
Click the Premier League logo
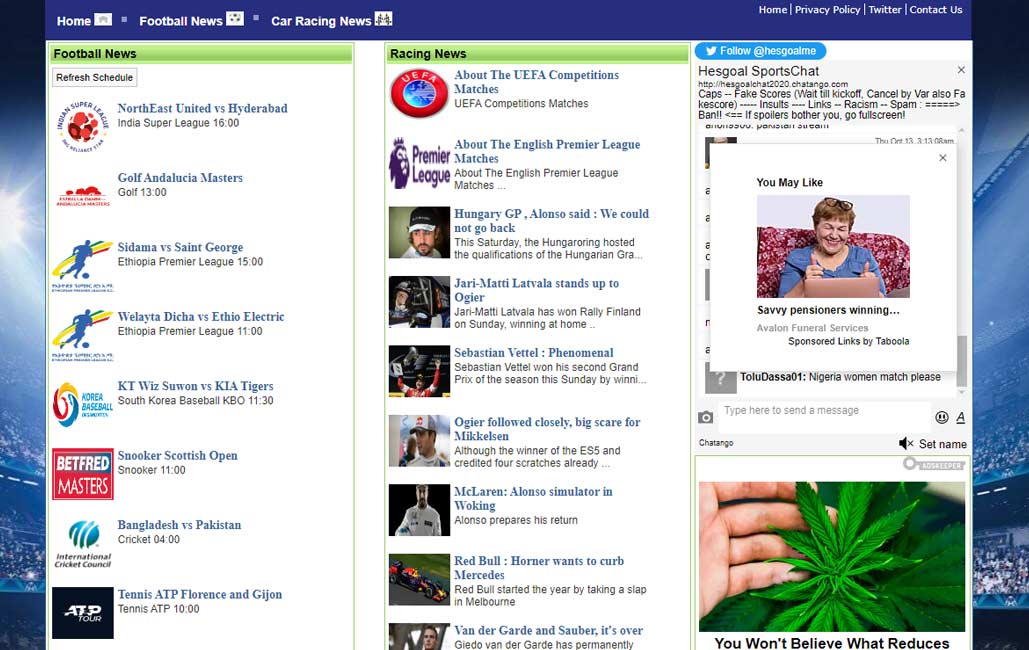point(419,163)
